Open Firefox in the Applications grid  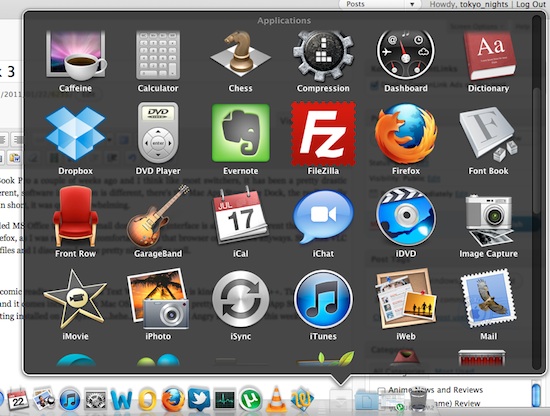point(405,134)
